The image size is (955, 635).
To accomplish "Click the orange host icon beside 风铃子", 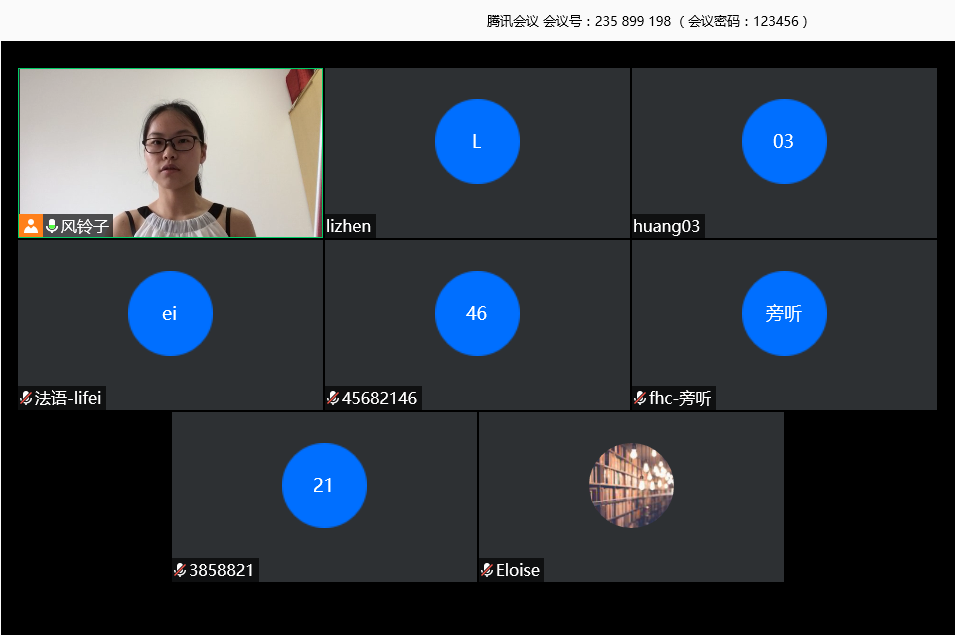I will point(31,226).
